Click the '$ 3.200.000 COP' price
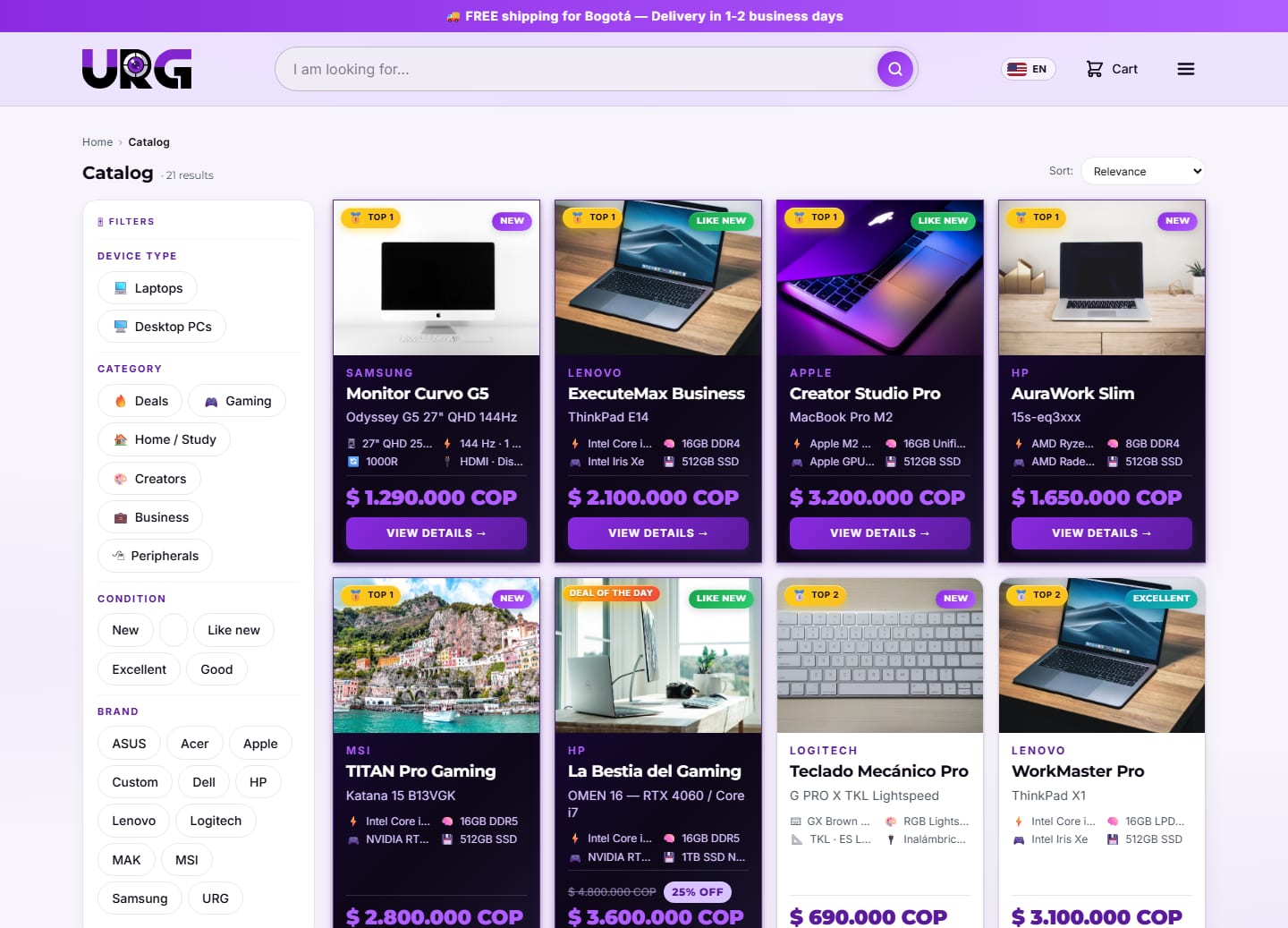Viewport: 1288px width, 928px height. (877, 498)
